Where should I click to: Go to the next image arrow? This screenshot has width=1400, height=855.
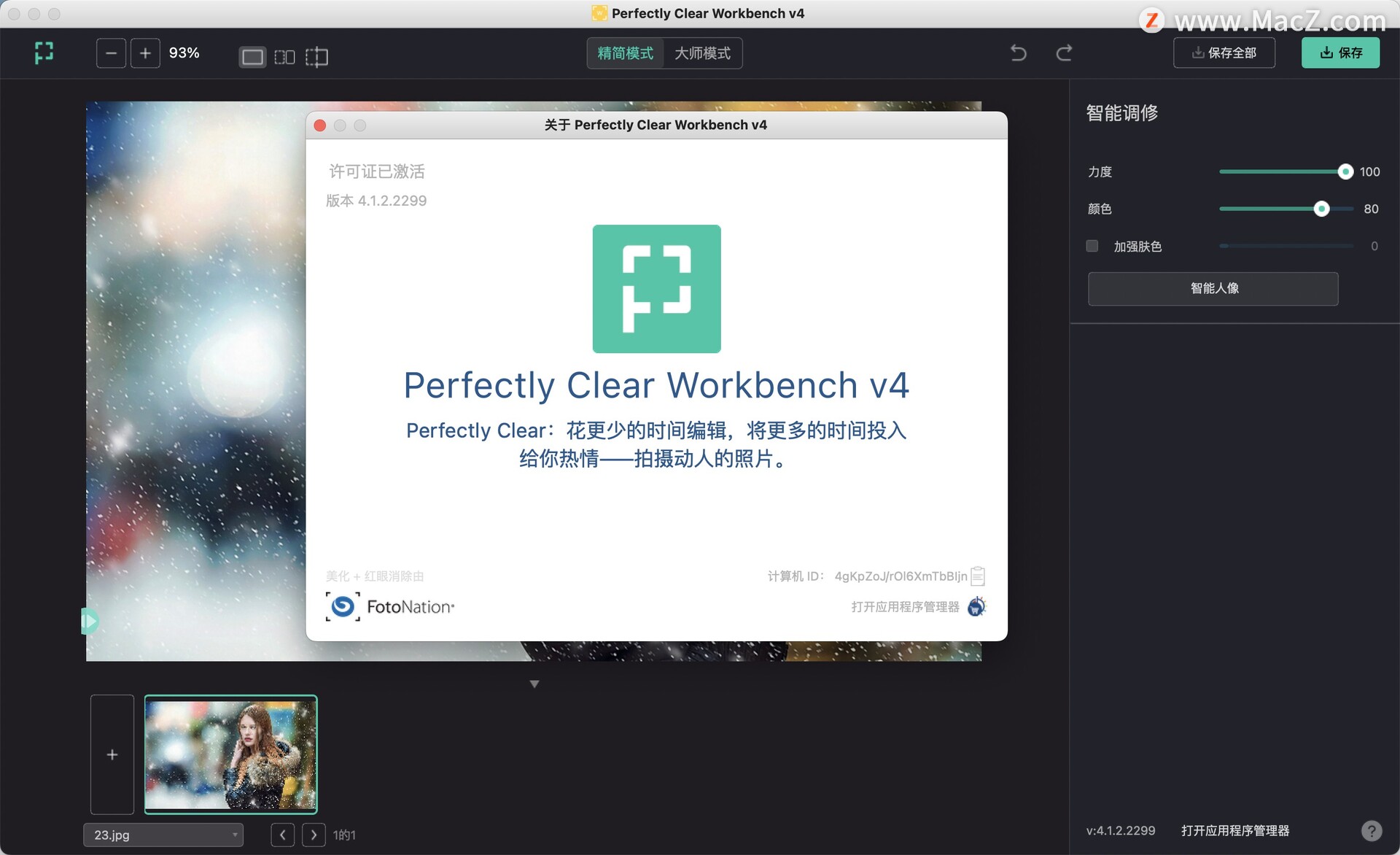[x=314, y=835]
